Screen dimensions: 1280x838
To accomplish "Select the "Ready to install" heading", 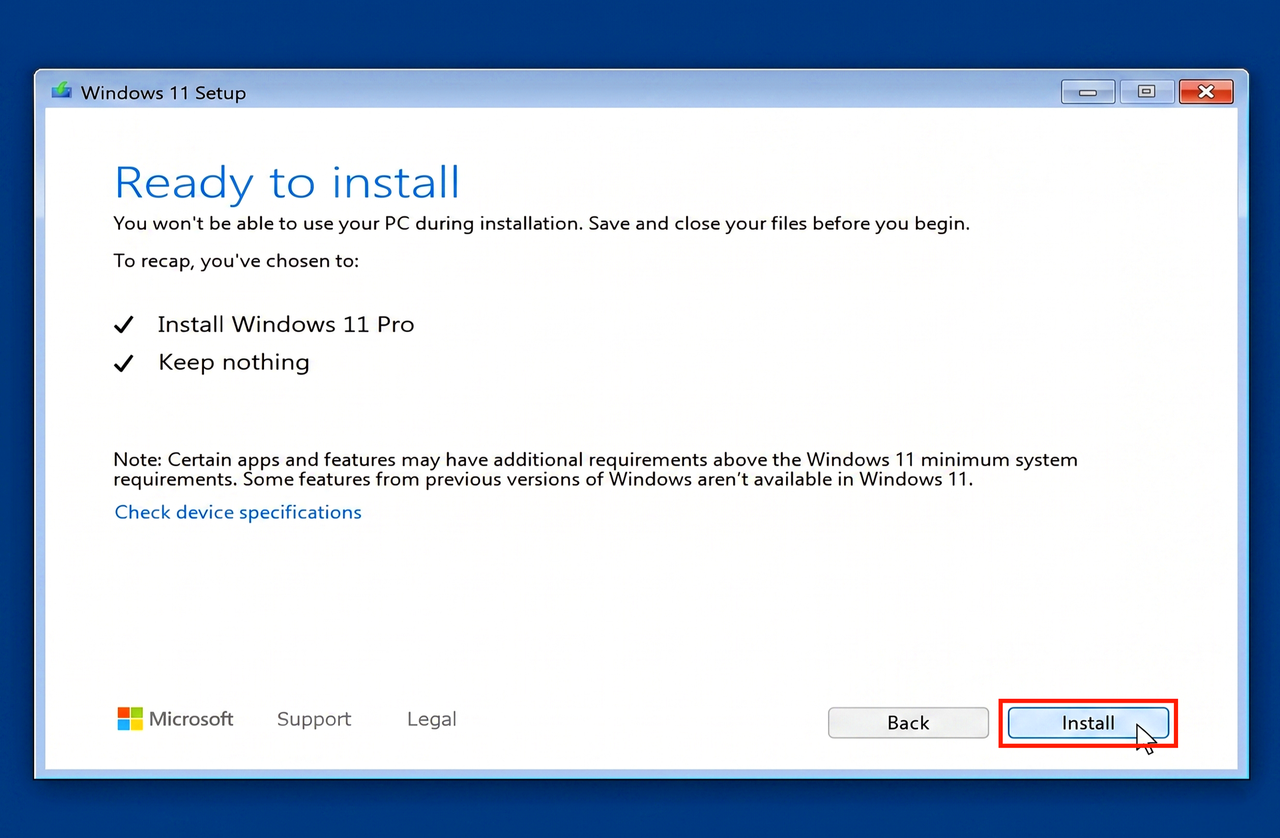I will click(287, 183).
